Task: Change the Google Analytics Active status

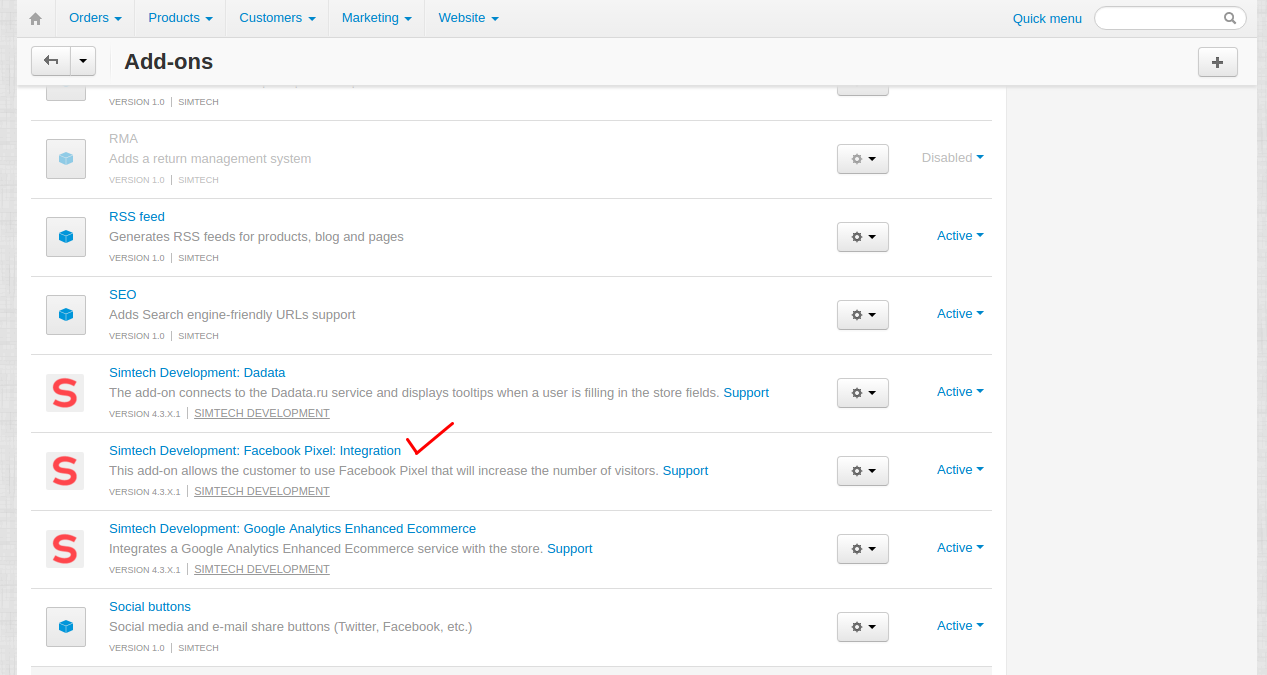Action: [x=960, y=548]
